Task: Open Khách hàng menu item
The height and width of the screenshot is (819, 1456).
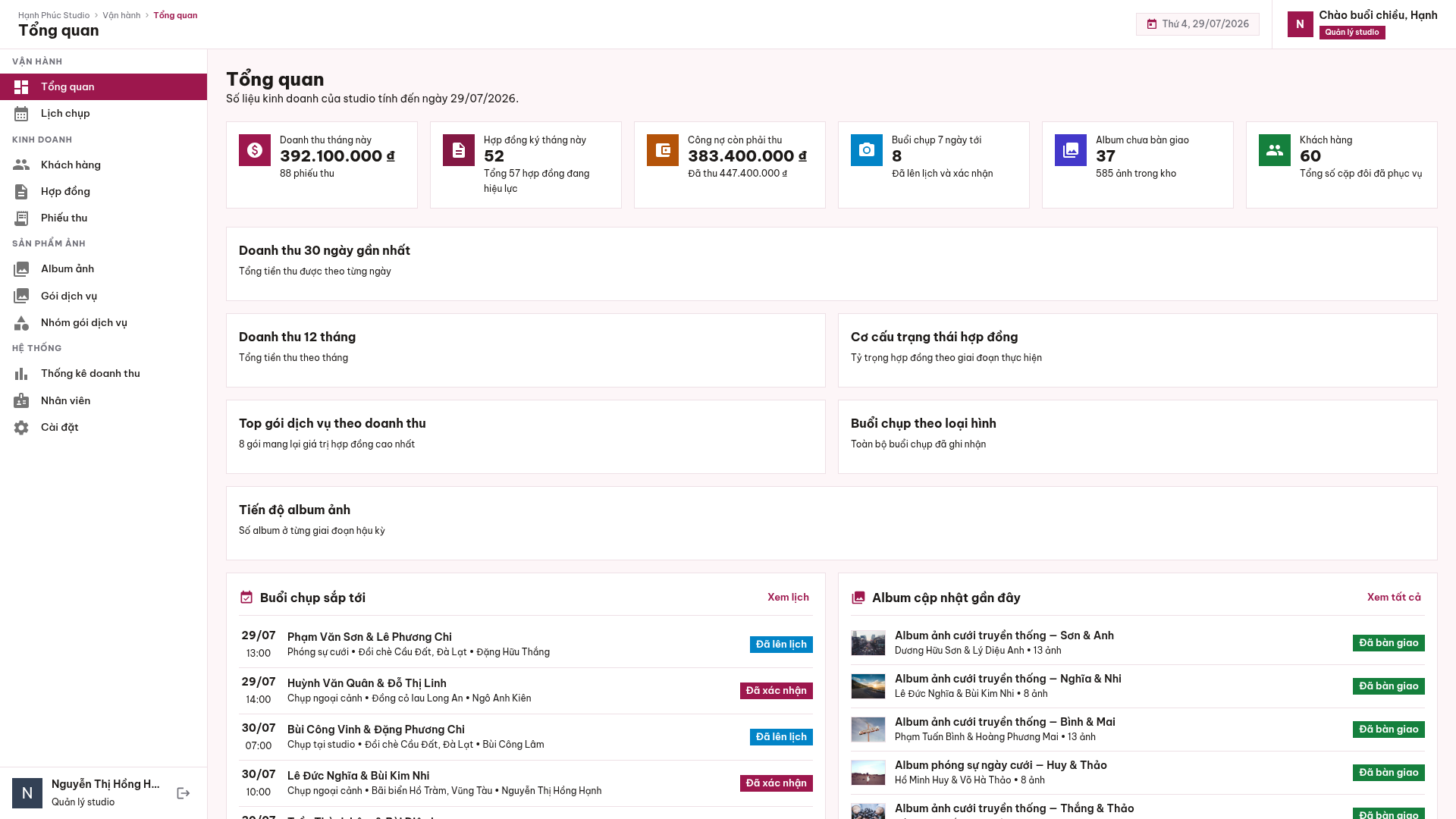Action: [103, 165]
